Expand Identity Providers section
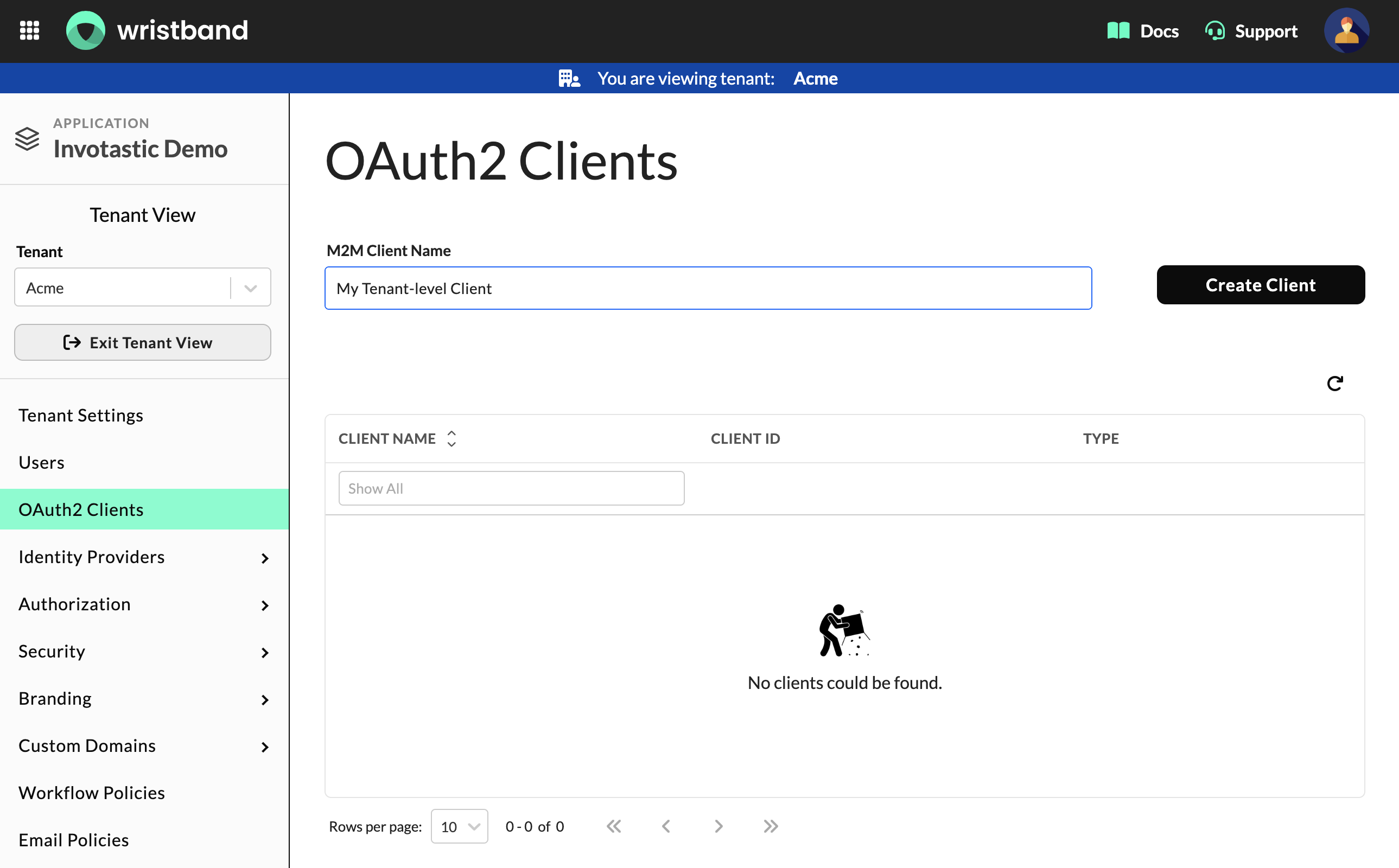 coord(144,557)
